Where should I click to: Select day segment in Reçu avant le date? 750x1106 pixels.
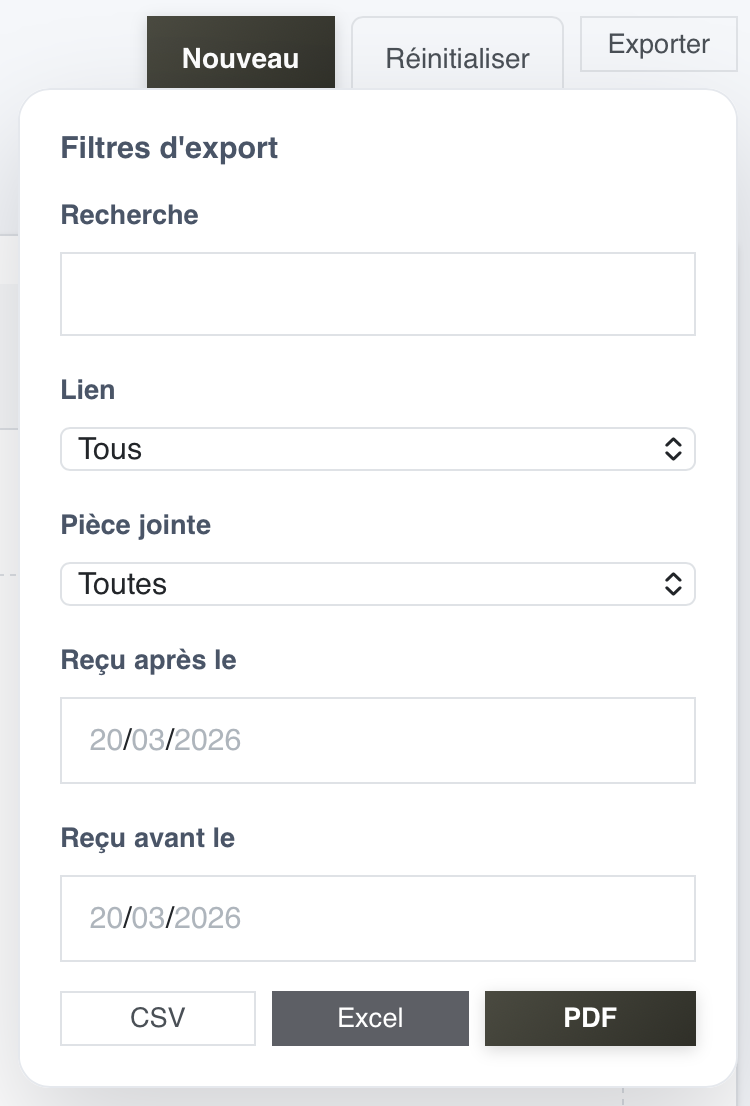pyautogui.click(x=105, y=918)
